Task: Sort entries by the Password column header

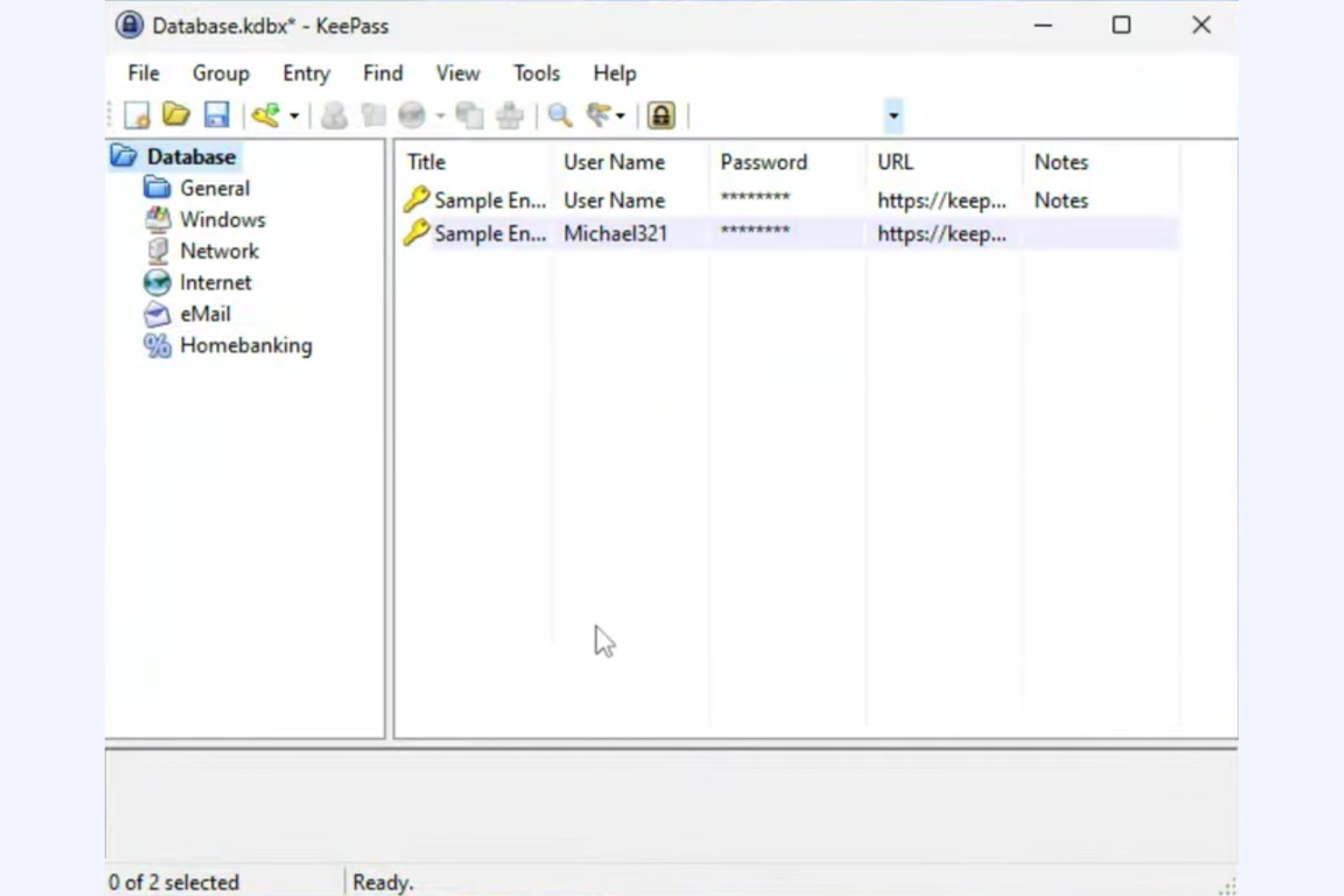Action: click(x=764, y=162)
